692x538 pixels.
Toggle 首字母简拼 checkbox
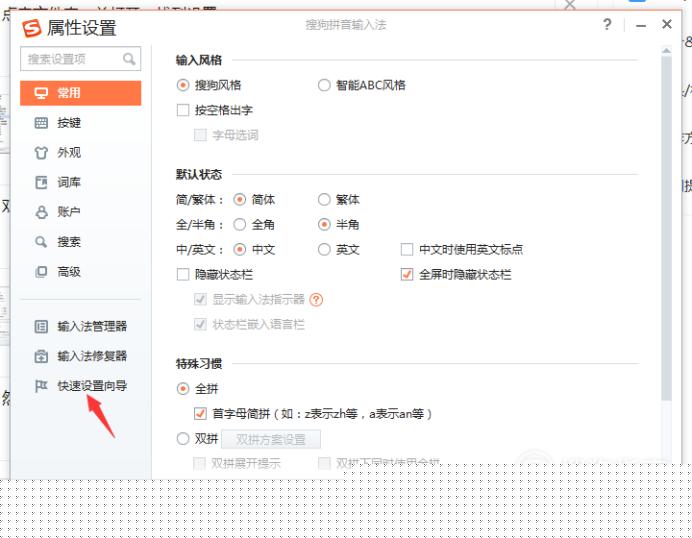click(x=200, y=414)
